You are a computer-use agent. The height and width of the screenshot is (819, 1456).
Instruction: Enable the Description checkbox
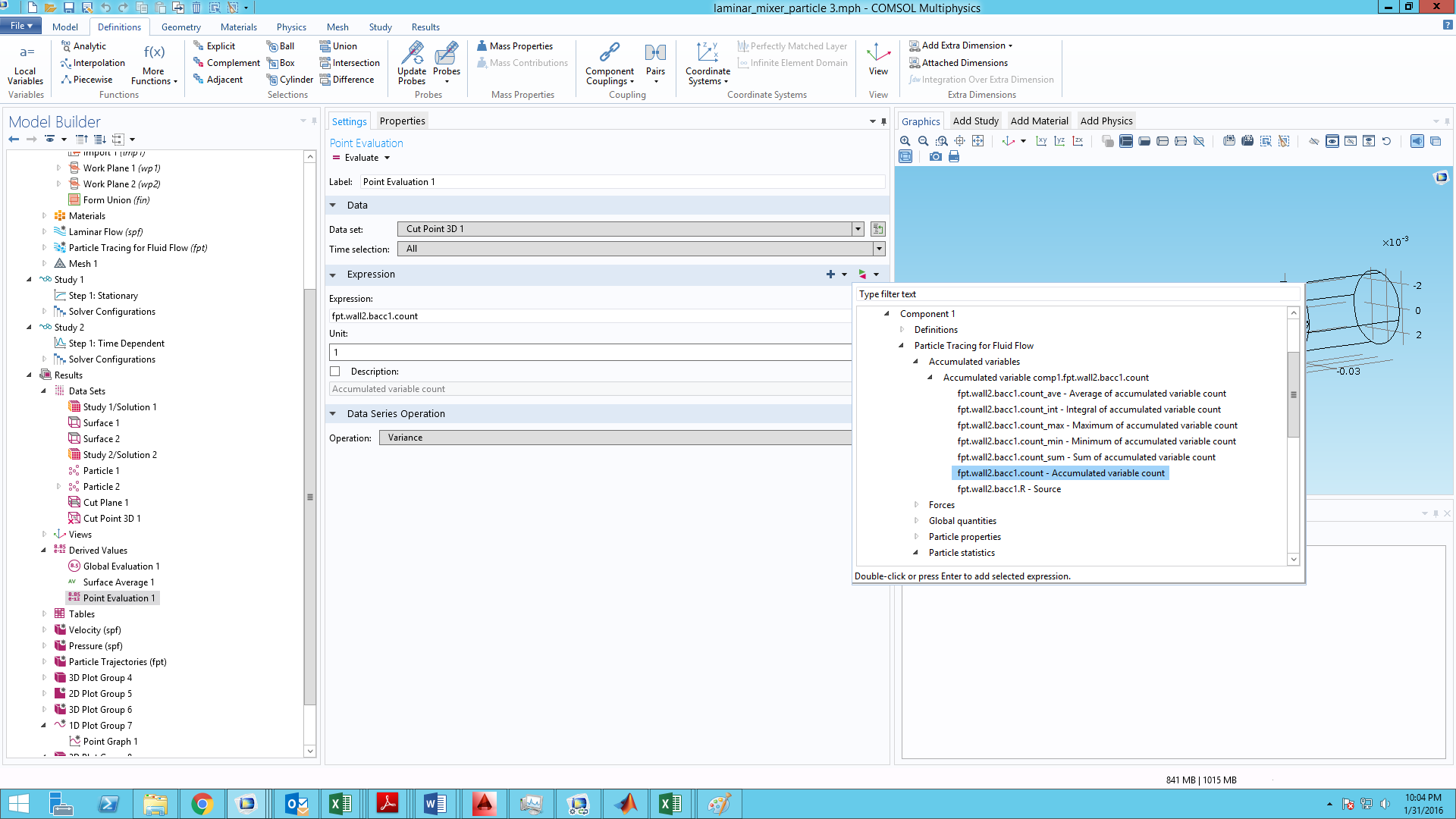[335, 372]
